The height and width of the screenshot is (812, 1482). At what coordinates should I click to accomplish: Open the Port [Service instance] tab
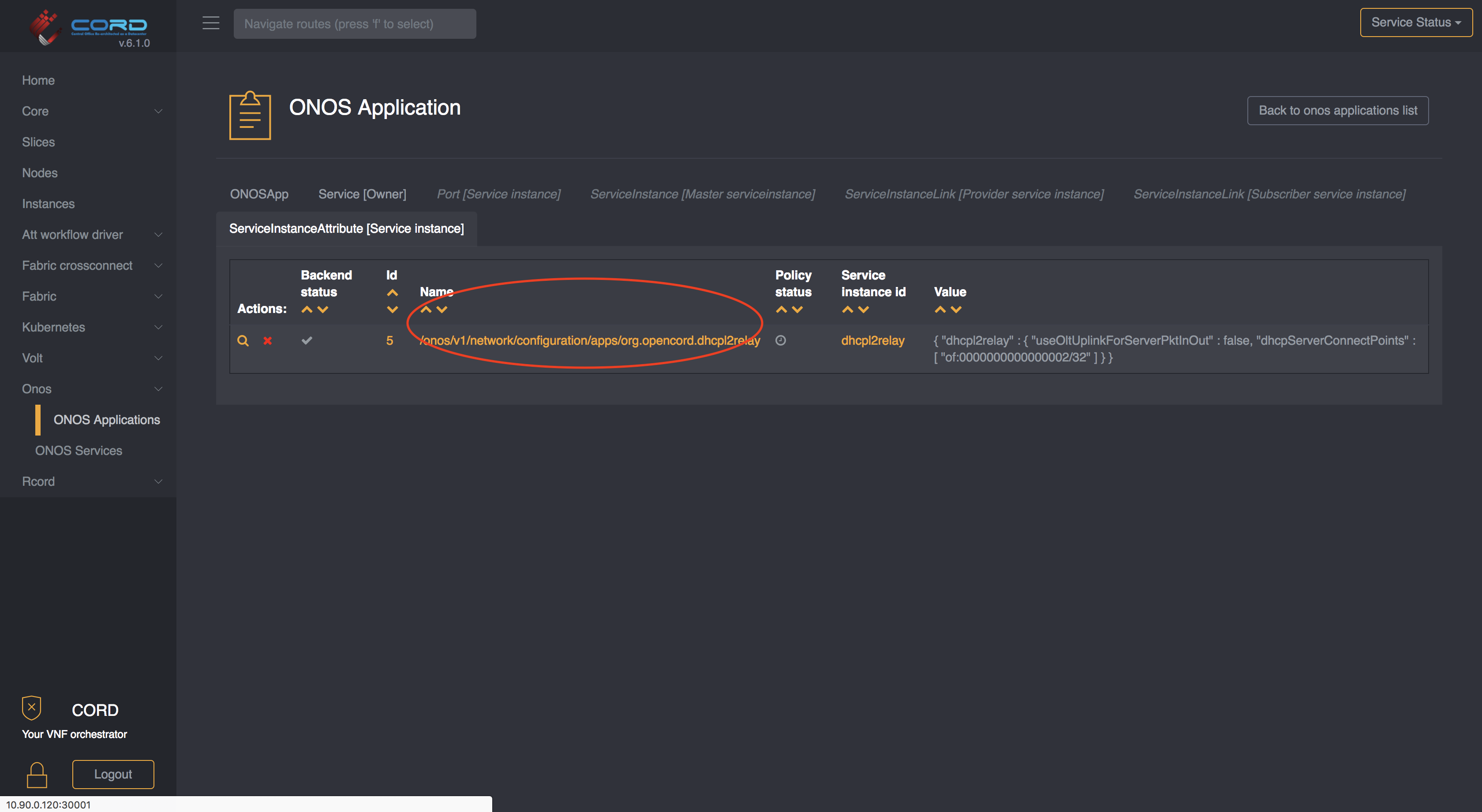[x=499, y=194]
